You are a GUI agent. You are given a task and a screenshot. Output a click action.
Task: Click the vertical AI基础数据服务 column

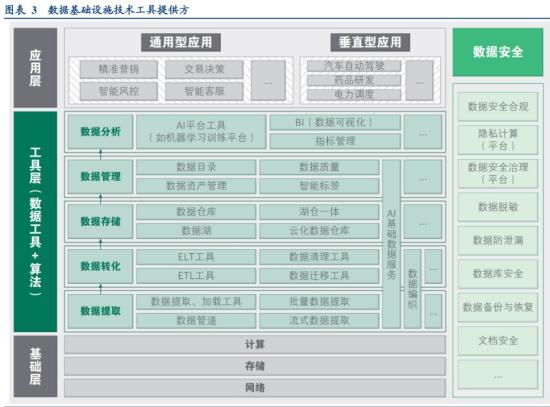pyautogui.click(x=391, y=244)
